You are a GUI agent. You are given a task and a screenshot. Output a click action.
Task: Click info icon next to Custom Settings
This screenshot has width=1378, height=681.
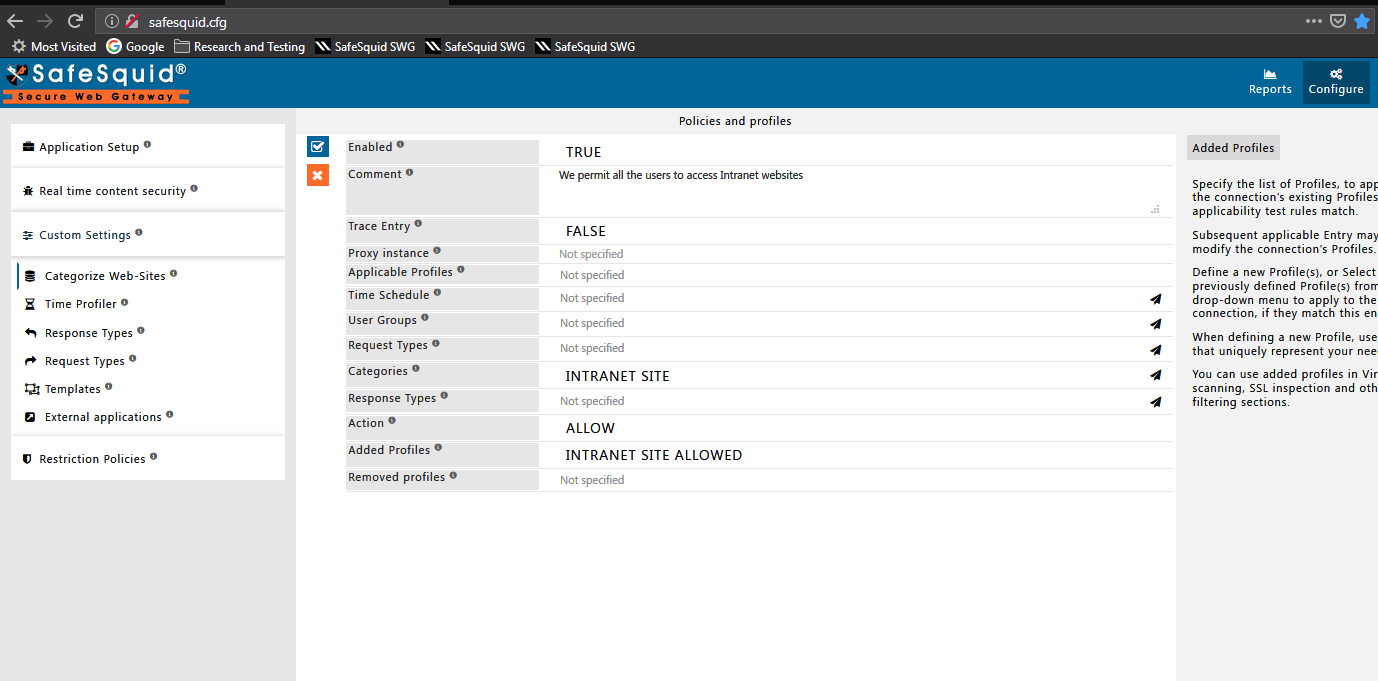click(x=139, y=233)
